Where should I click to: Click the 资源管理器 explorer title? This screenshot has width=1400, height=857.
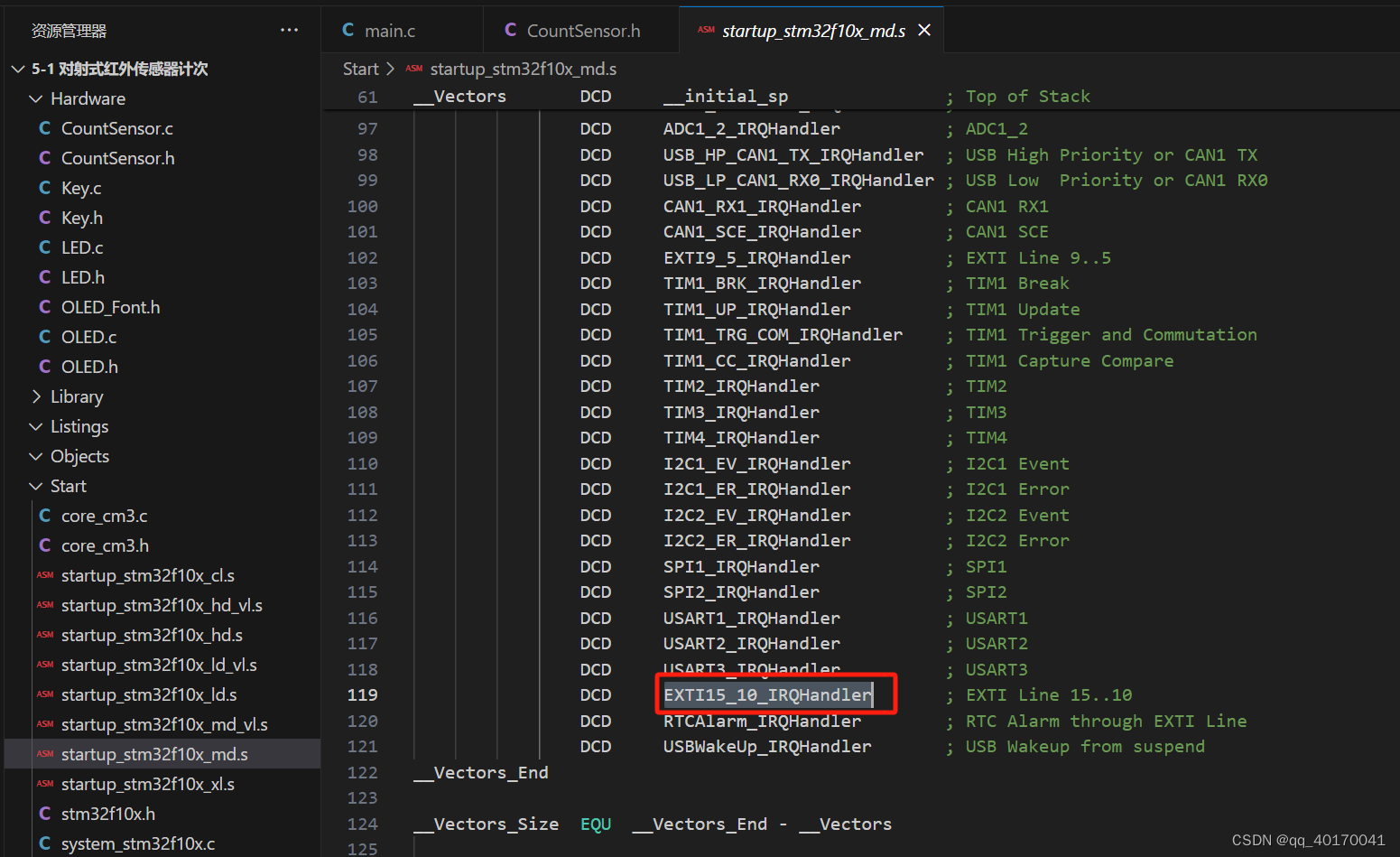[69, 31]
